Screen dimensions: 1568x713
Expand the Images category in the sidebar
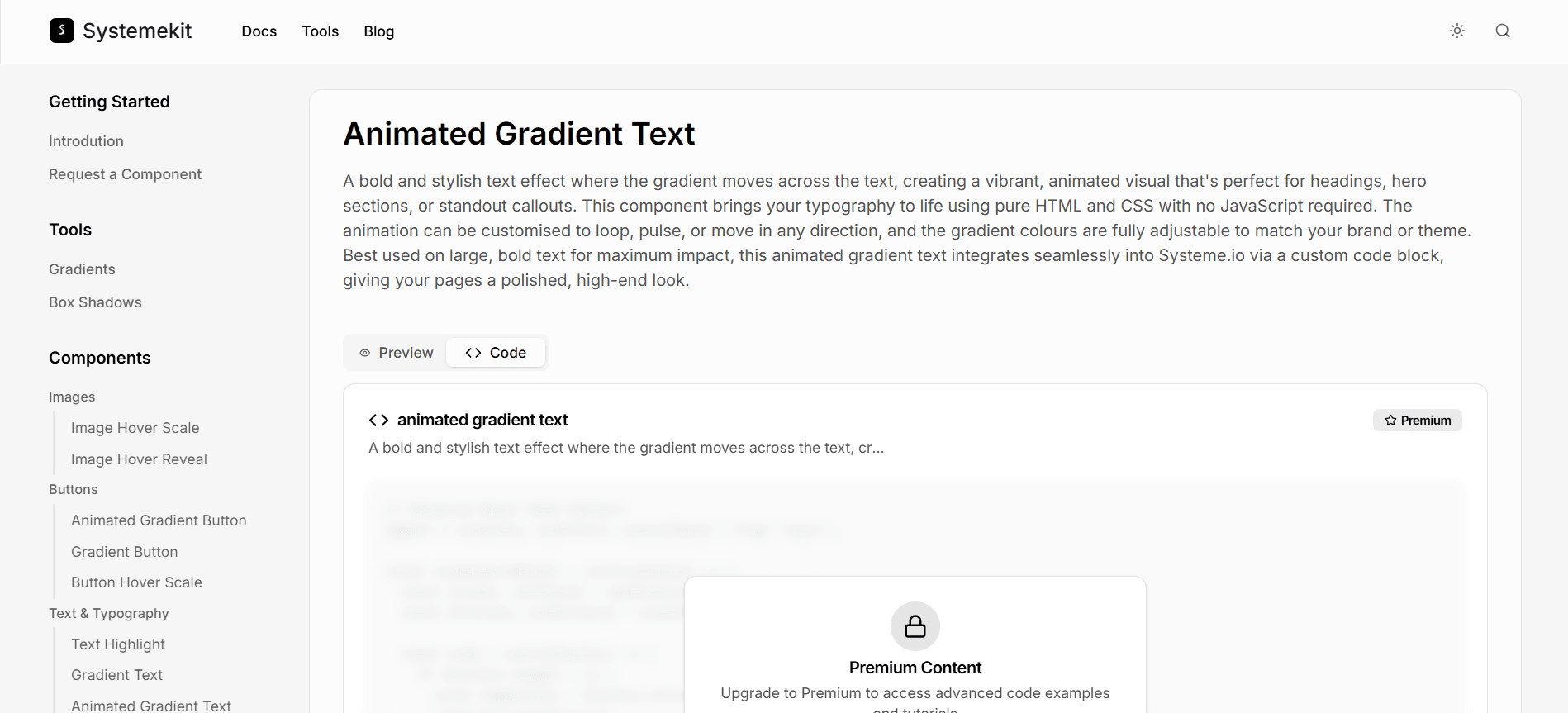tap(72, 397)
